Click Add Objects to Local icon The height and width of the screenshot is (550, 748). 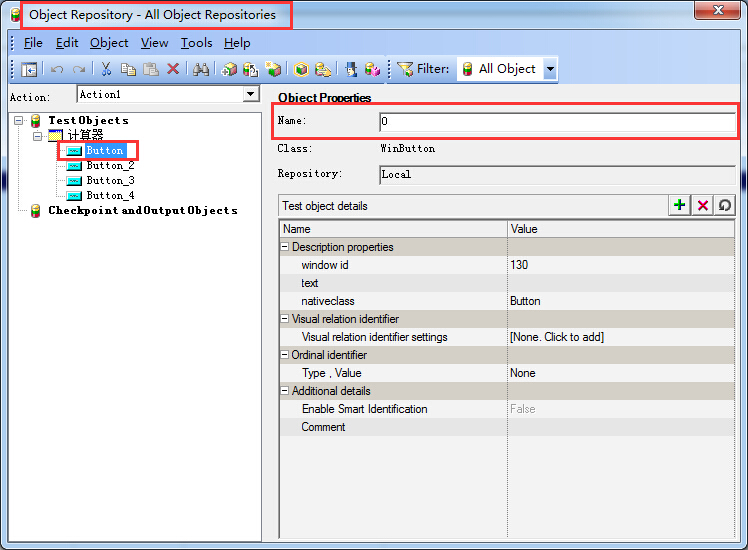pos(229,70)
